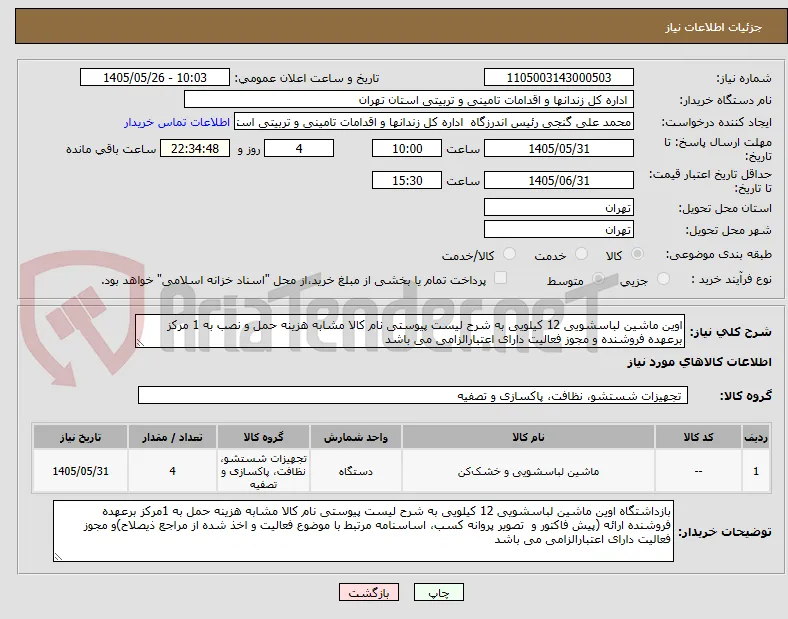Click the remaining days field showing 4
The height and width of the screenshot is (619, 788).
point(299,149)
